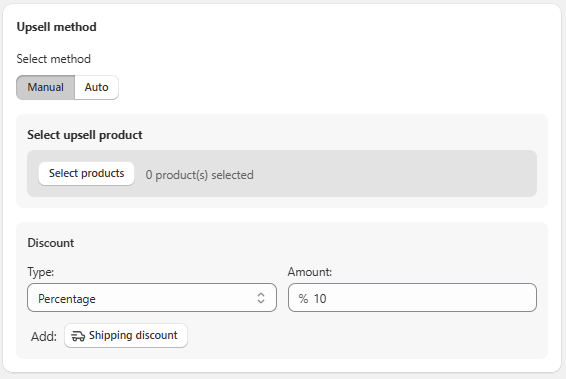
Task: Click the 'Type:' field label
Action: click(41, 272)
